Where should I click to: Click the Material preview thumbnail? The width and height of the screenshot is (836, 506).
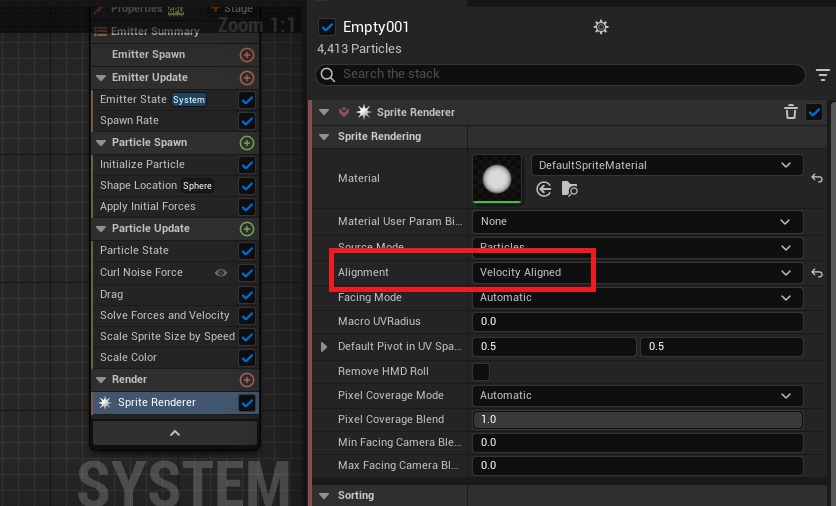pos(497,179)
